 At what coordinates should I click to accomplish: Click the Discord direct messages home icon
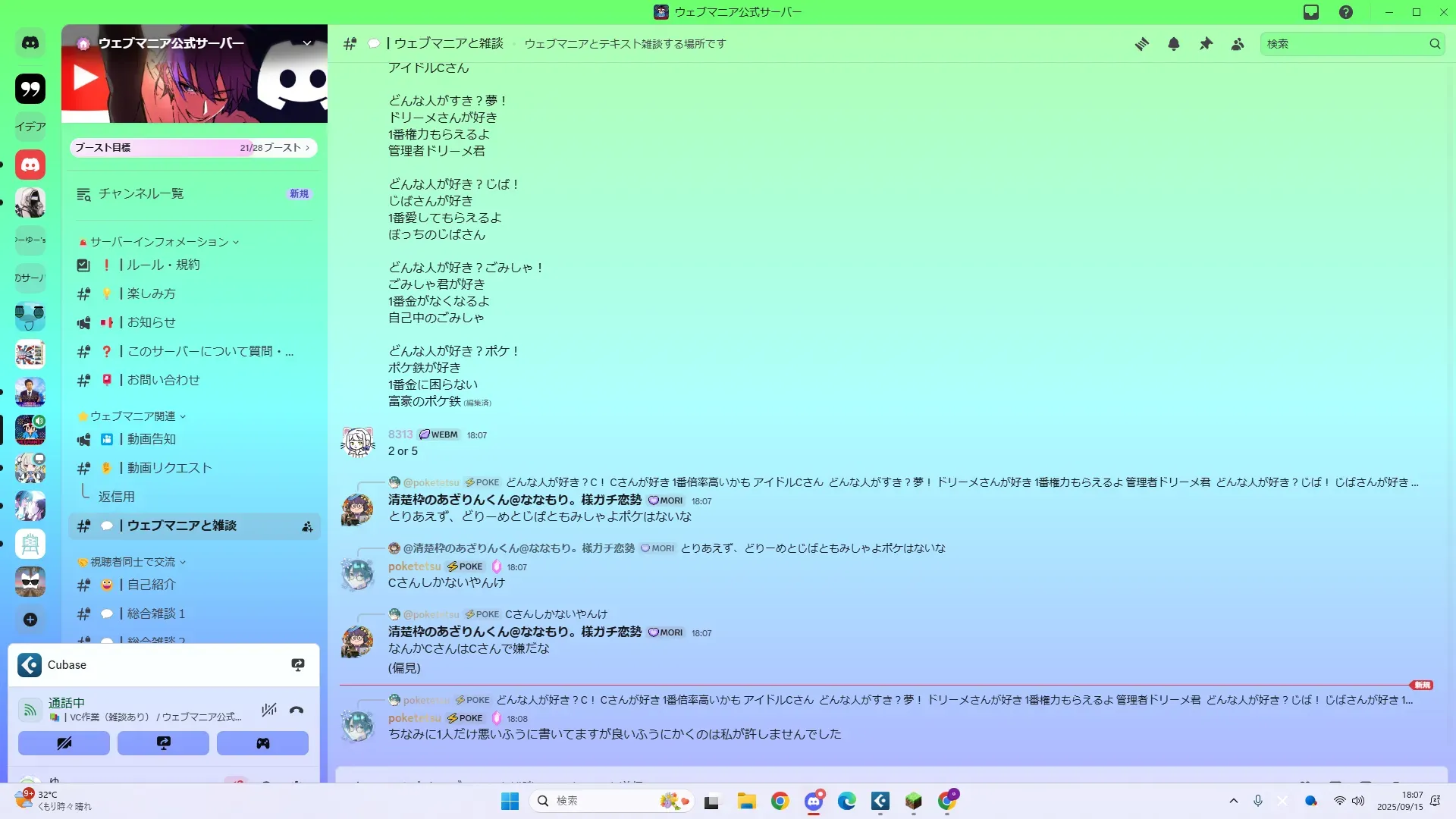(x=30, y=43)
